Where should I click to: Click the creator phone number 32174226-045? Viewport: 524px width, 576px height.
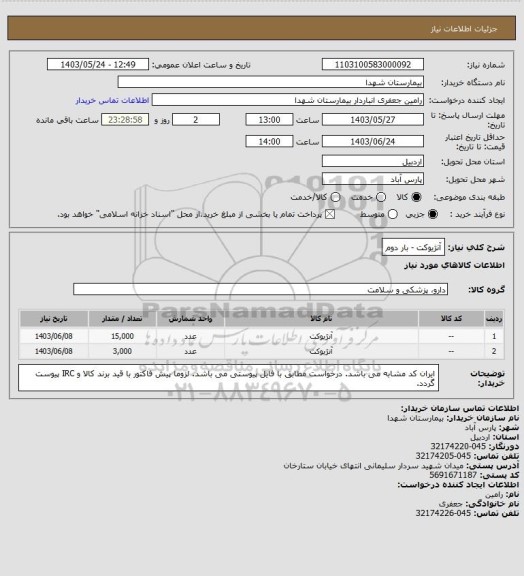point(443,513)
